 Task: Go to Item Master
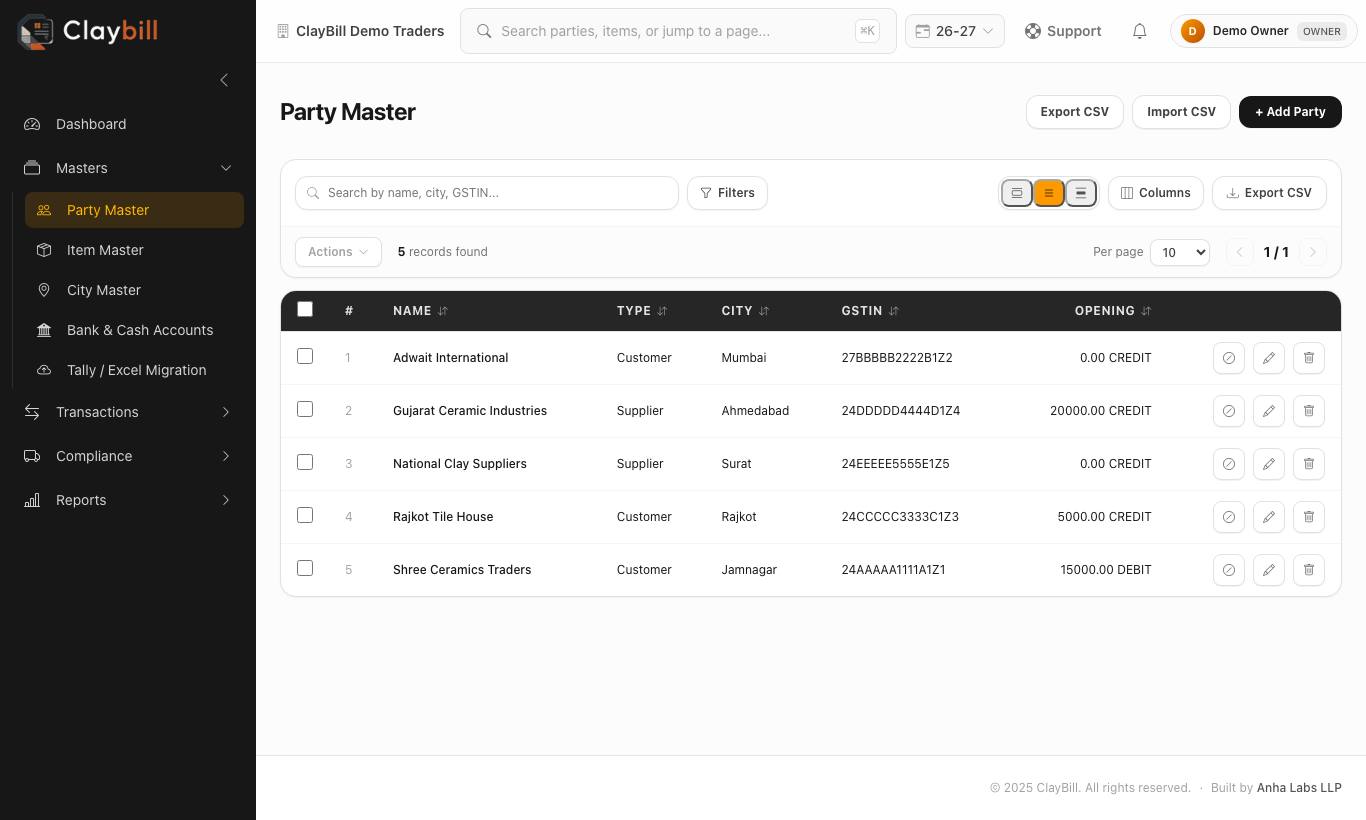(134, 250)
